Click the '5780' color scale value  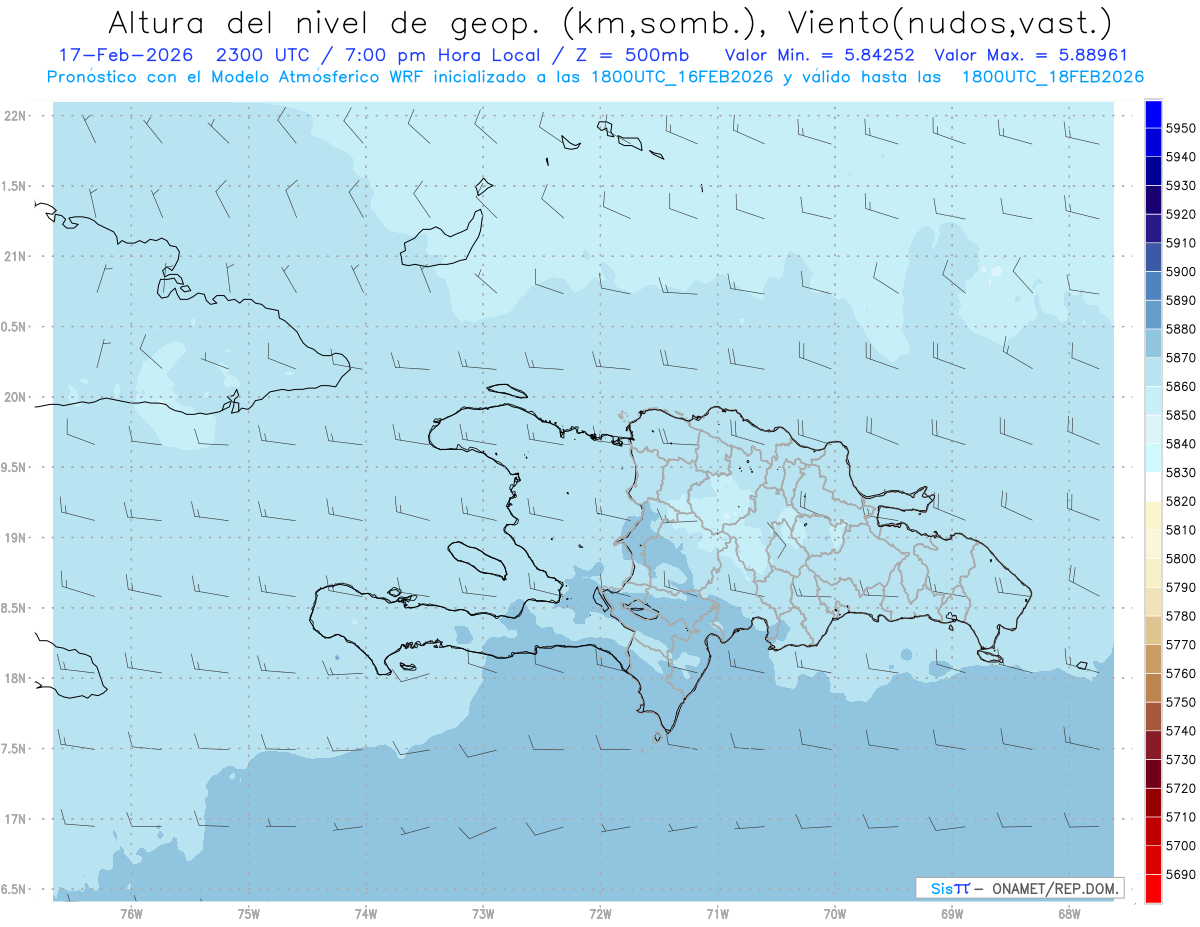tap(1181, 616)
